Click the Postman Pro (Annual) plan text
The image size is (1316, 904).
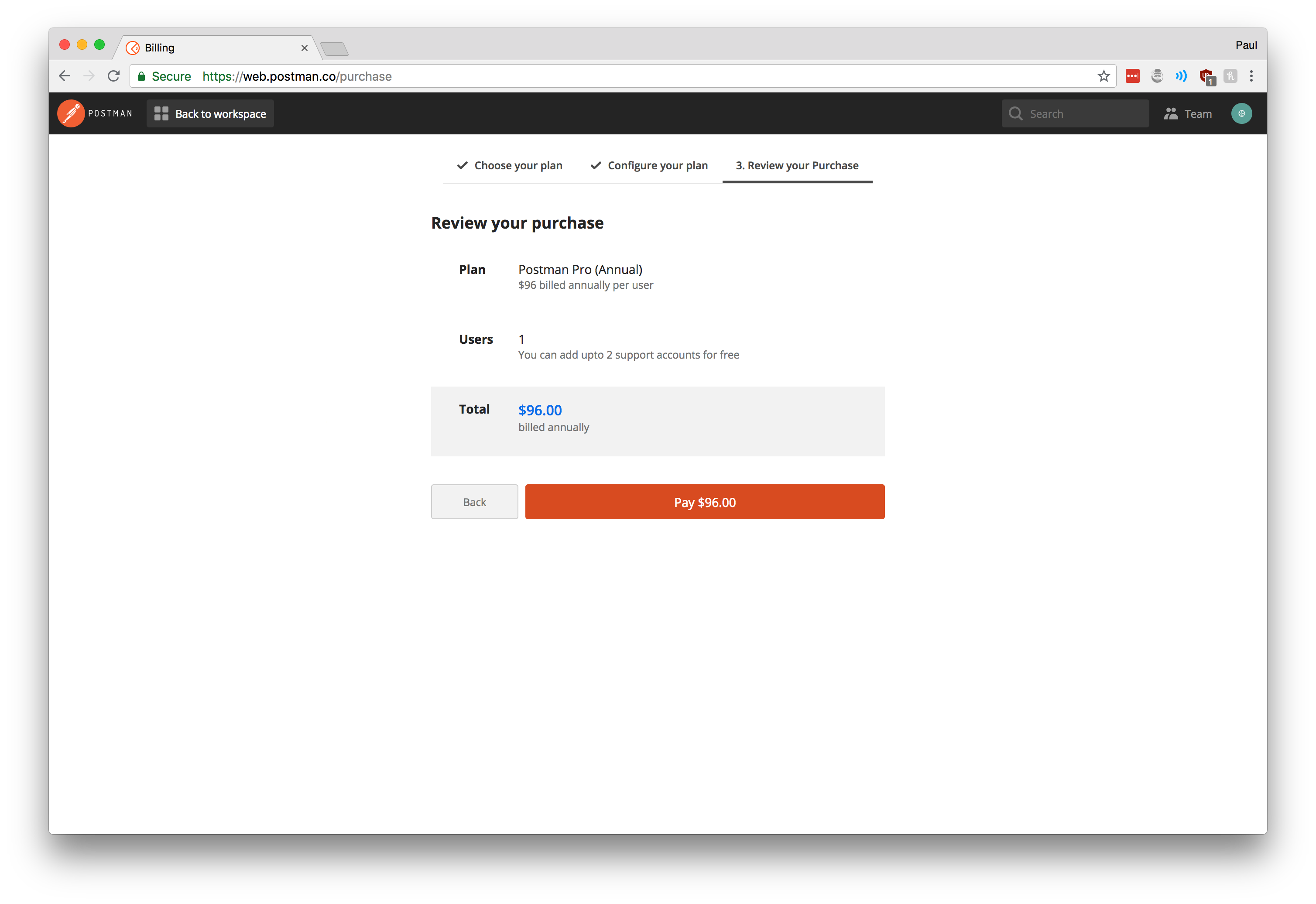tap(580, 270)
